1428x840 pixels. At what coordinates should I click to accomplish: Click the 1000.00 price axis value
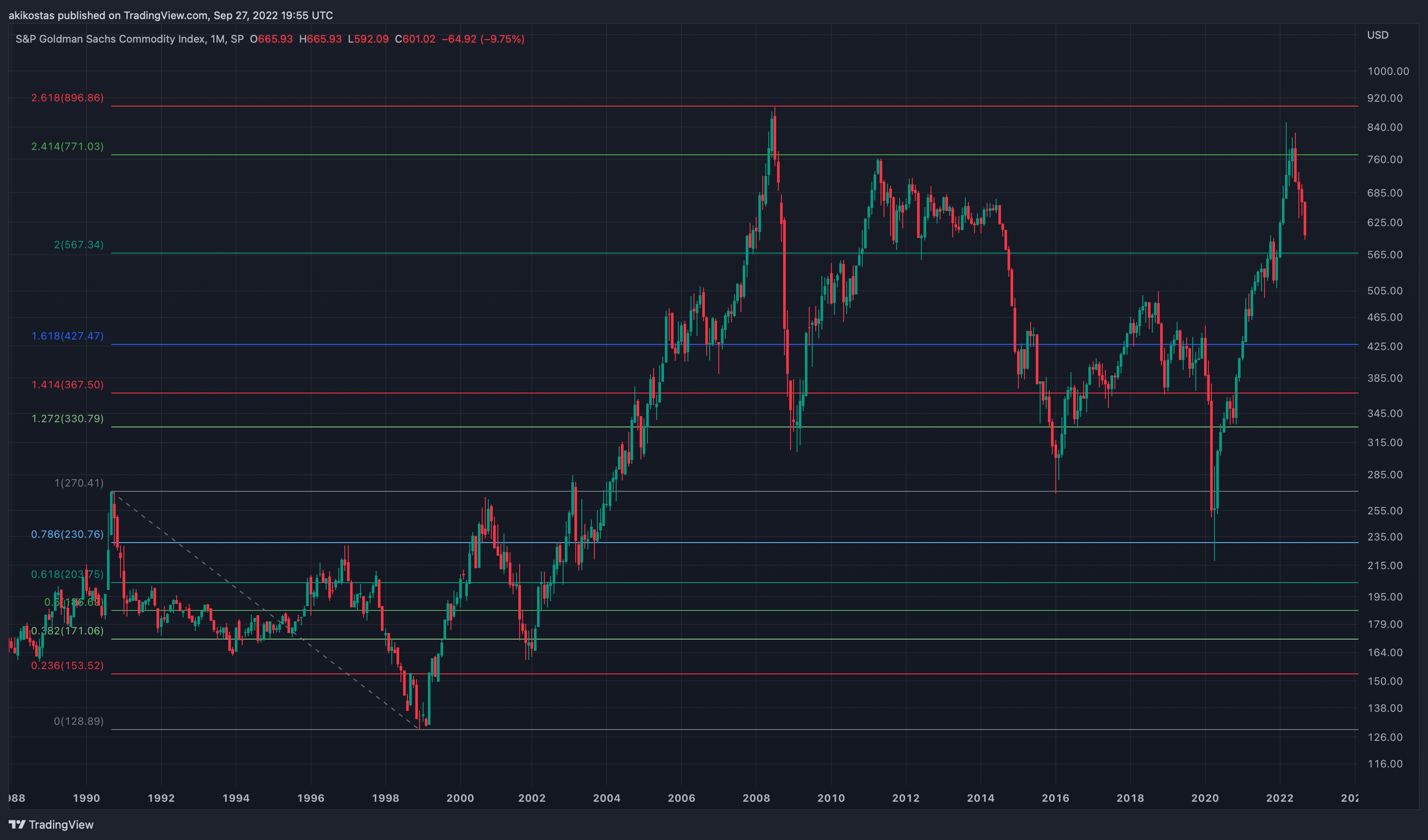tap(1388, 71)
